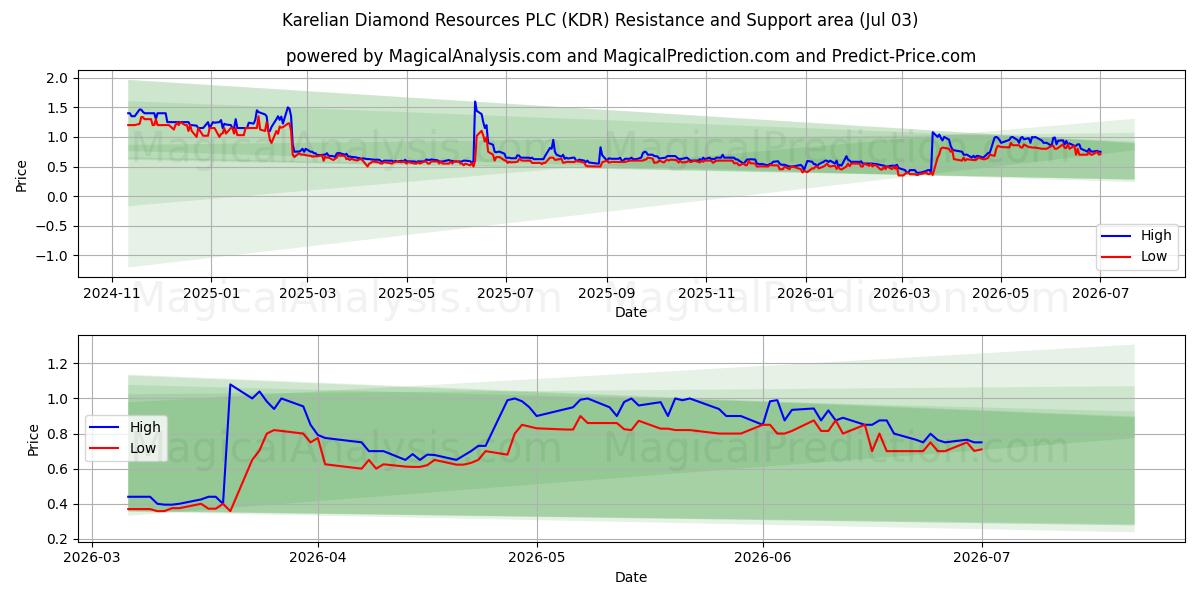Screen dimensions: 1200x600
Task: Click the '2025-03' date tick label
Action: coord(307,293)
